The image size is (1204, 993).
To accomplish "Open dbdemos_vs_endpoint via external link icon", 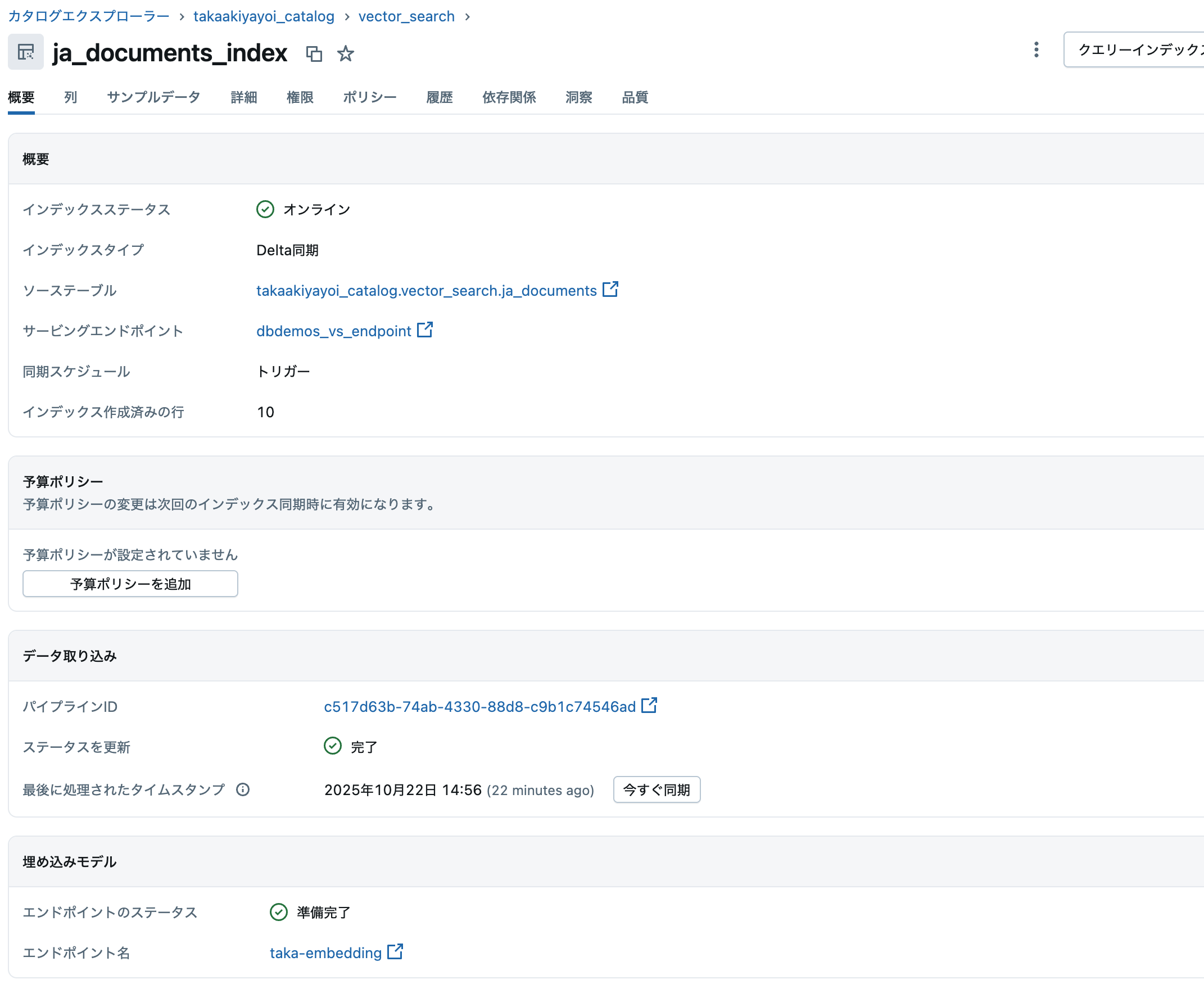I will point(424,330).
